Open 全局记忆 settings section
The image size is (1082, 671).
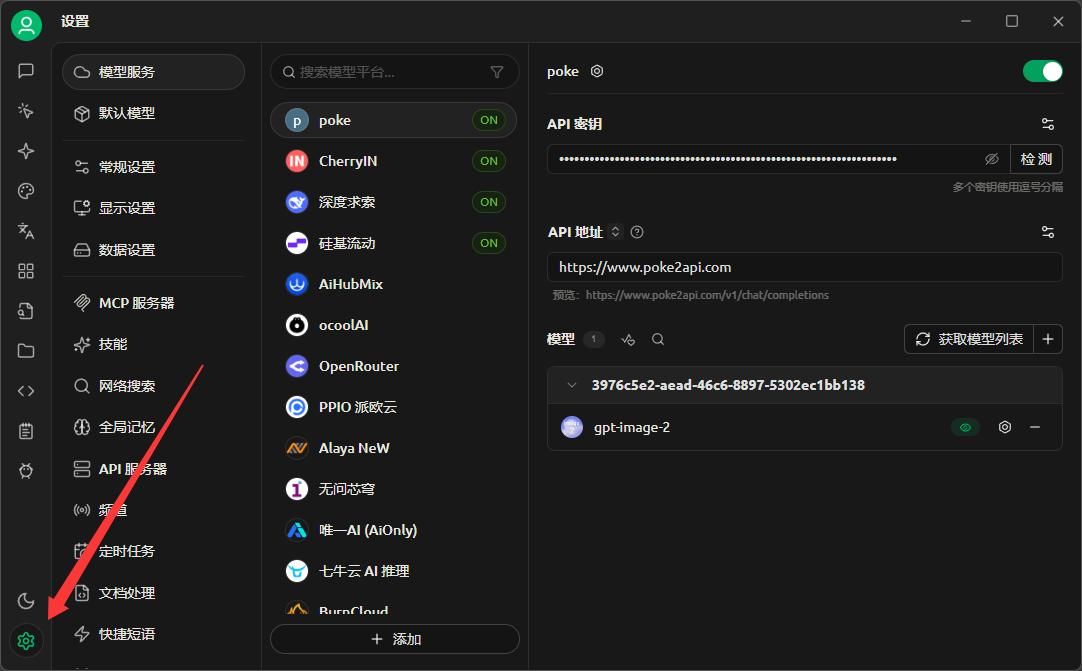pyautogui.click(x=153, y=427)
